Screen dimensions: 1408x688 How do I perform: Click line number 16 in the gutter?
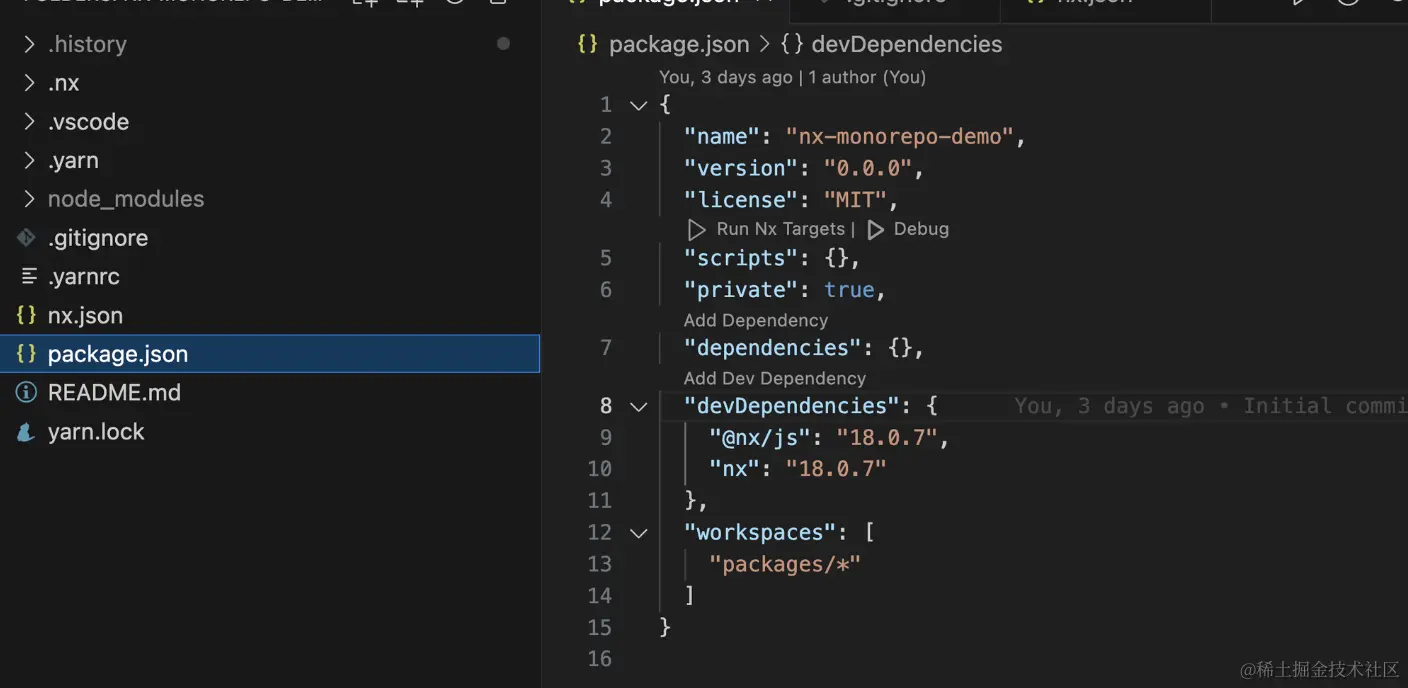(599, 659)
